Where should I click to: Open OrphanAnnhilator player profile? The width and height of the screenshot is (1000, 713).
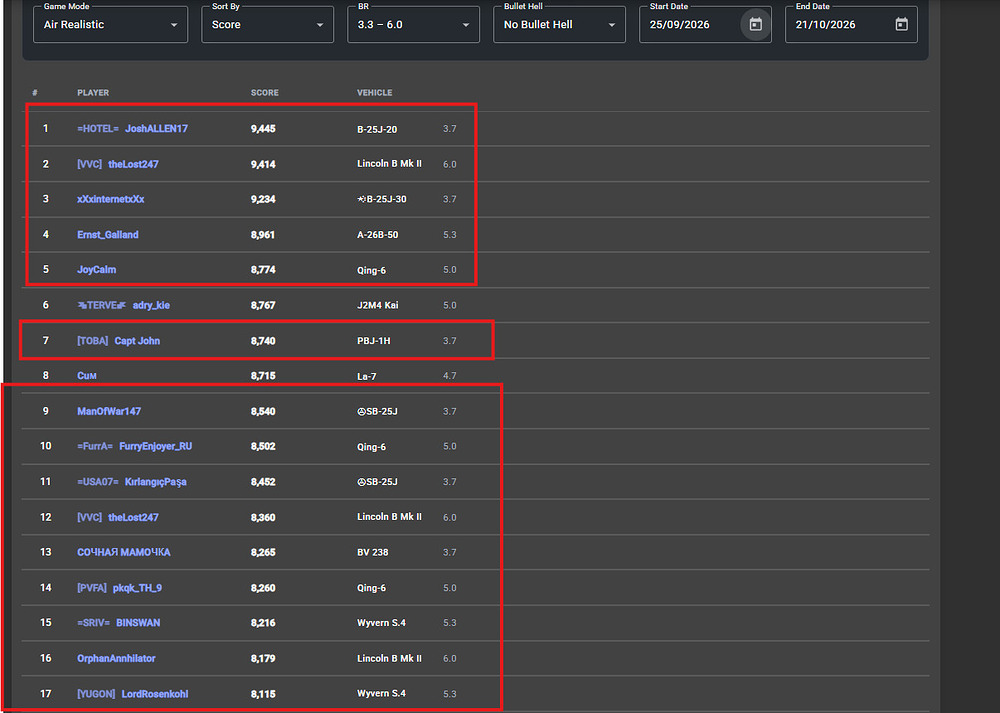pos(116,658)
